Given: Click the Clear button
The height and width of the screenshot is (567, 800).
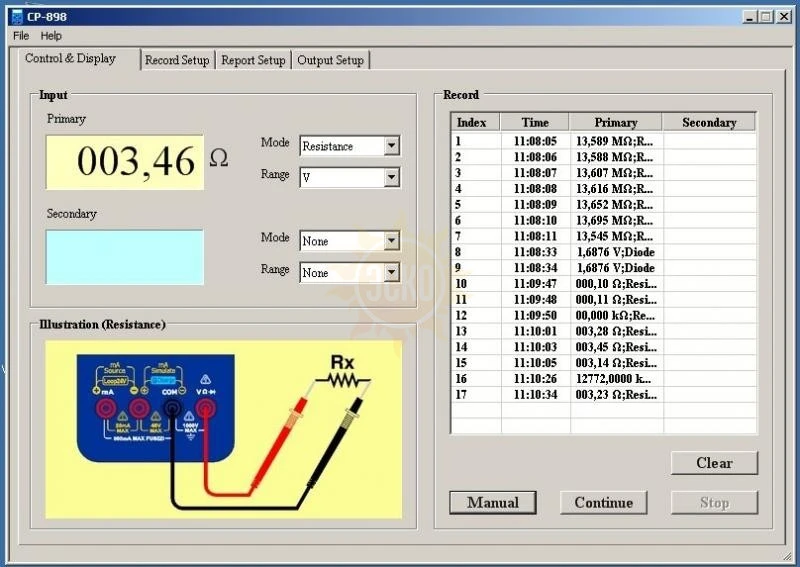Looking at the screenshot, I should tap(714, 463).
